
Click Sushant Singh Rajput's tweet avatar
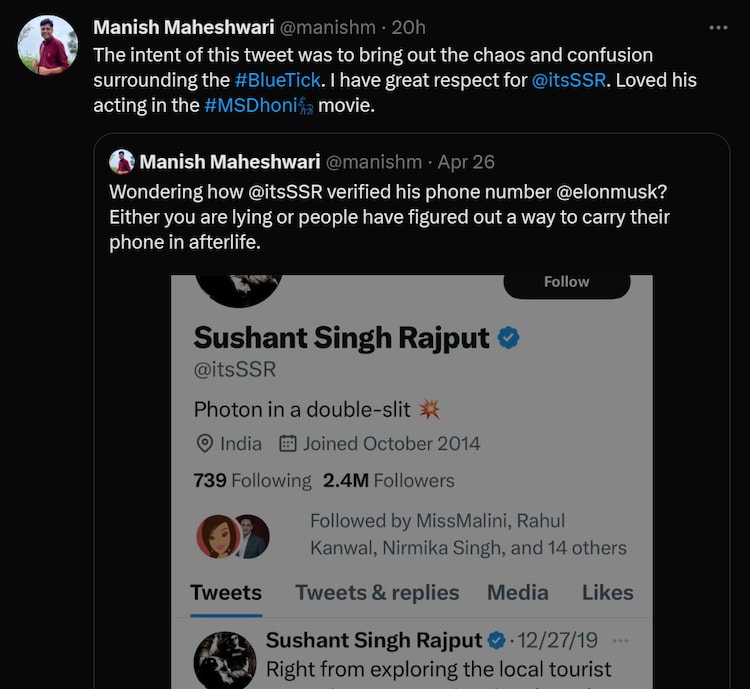(224, 659)
